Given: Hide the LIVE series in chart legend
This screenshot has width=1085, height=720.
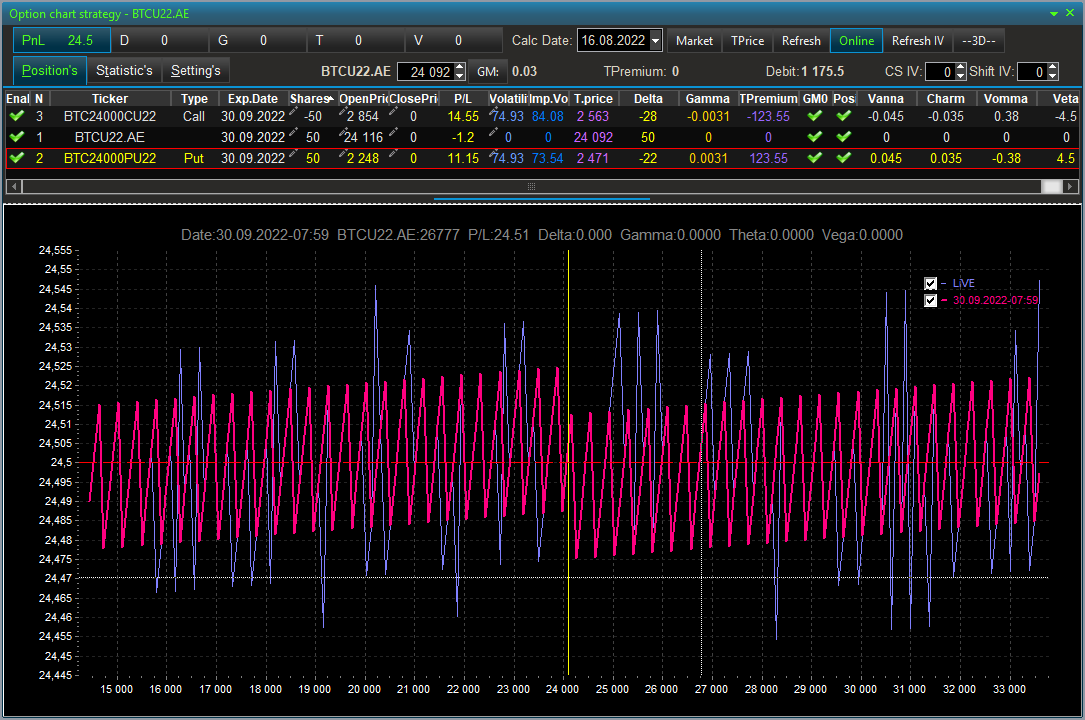Looking at the screenshot, I should [931, 284].
